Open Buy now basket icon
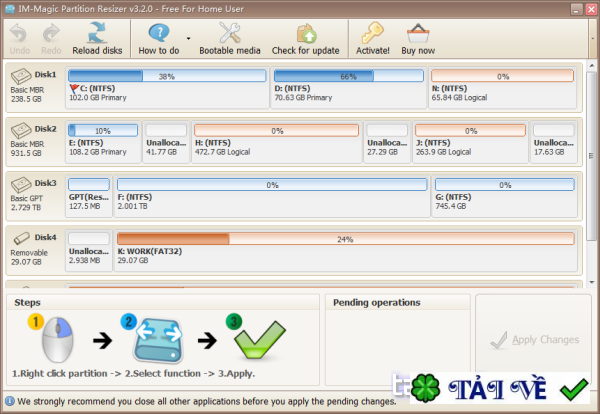600x414 pixels. [418, 34]
